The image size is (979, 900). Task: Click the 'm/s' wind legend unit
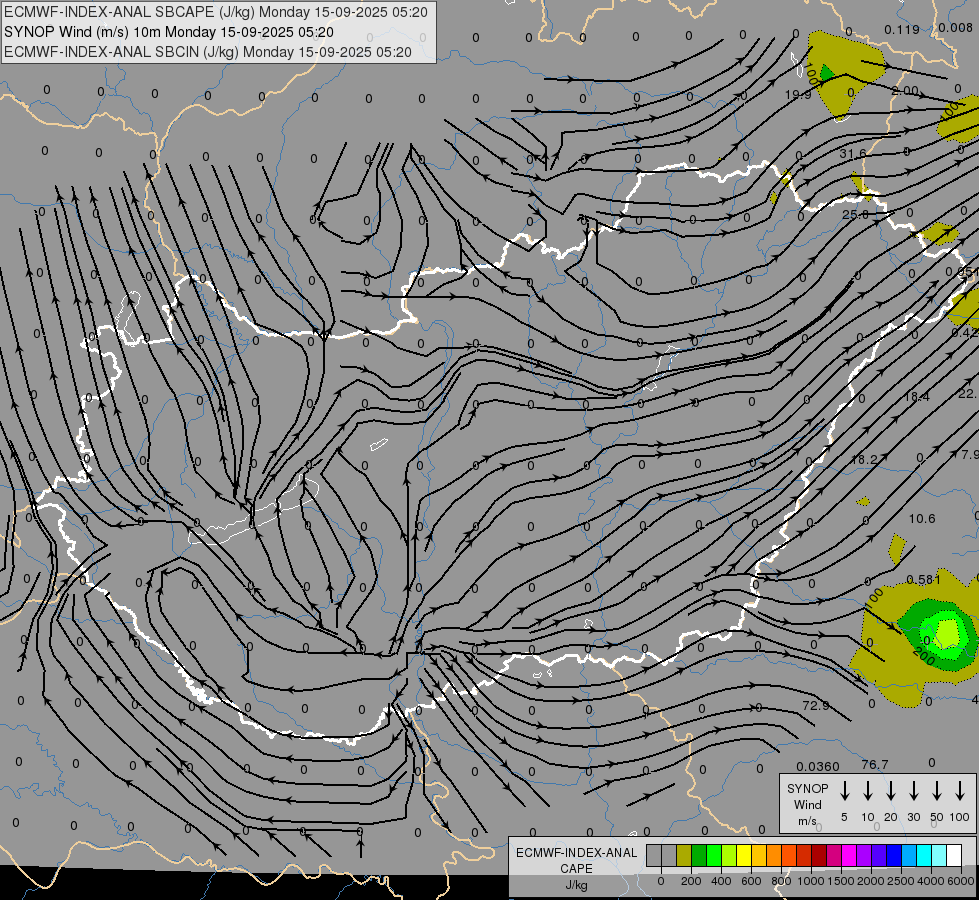pyautogui.click(x=807, y=821)
